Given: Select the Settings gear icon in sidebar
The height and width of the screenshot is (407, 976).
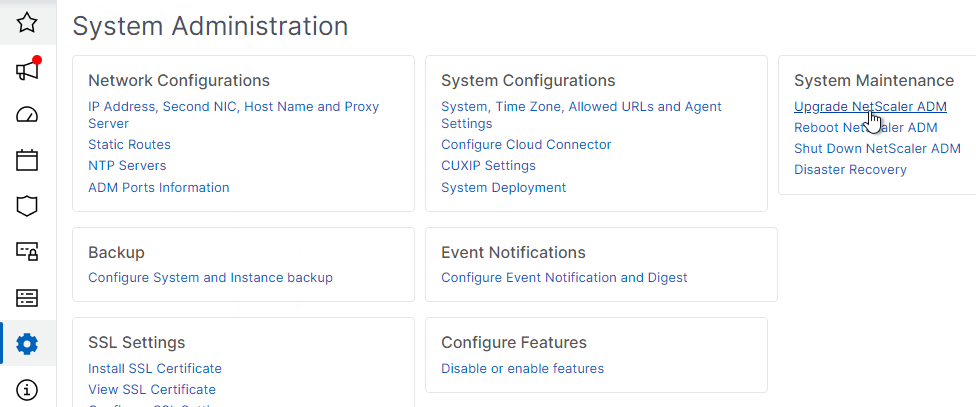Looking at the screenshot, I should [x=27, y=344].
